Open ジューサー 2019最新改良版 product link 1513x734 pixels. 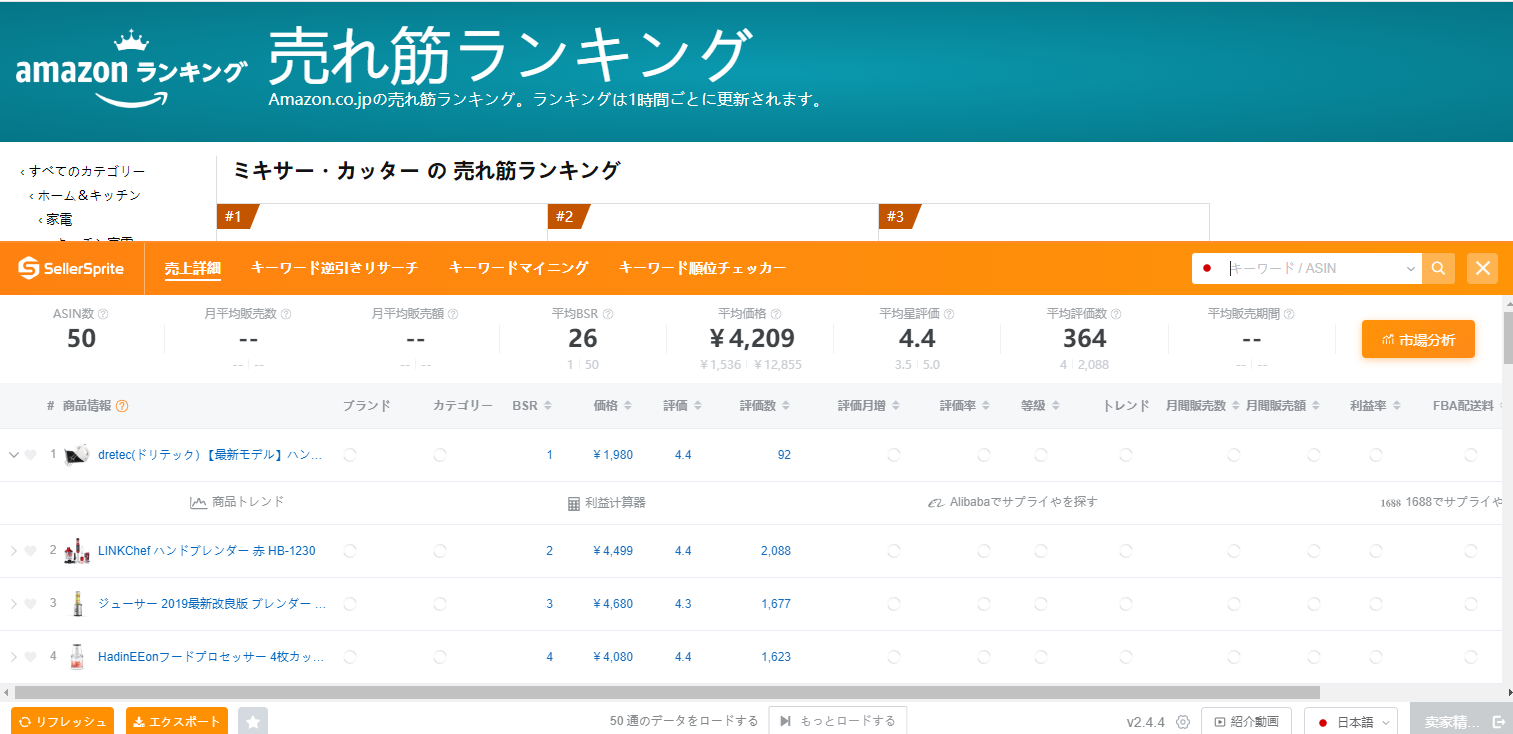(x=212, y=604)
